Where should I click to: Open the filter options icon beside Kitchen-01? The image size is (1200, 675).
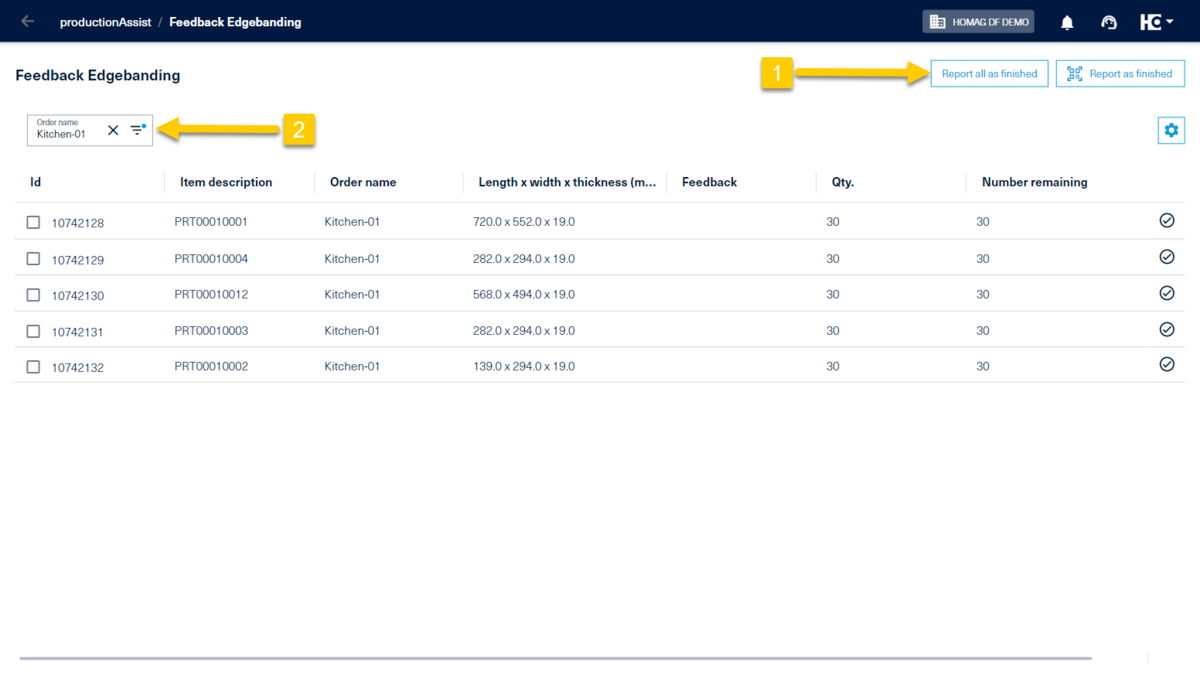[137, 129]
